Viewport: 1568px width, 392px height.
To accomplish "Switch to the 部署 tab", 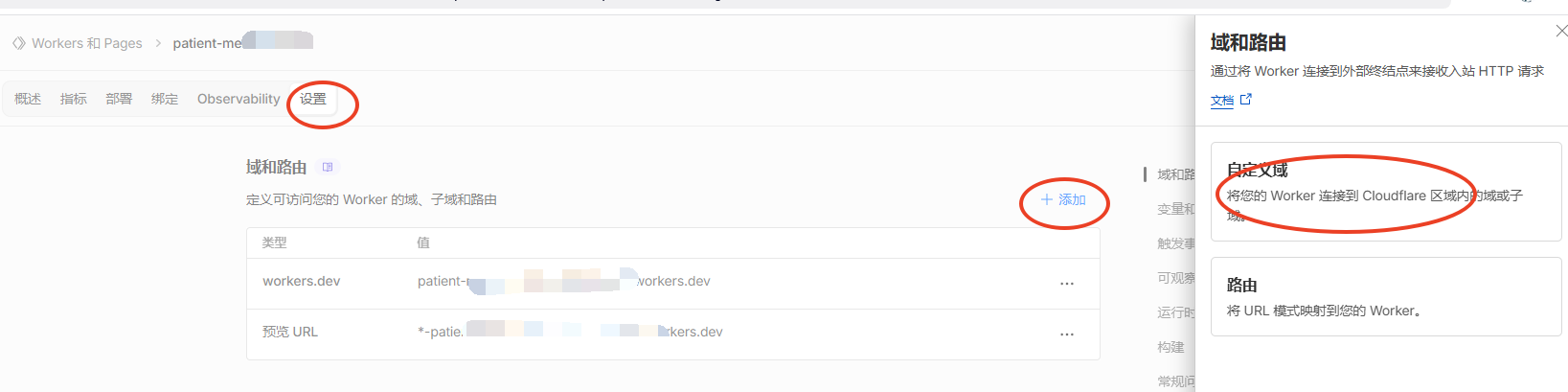I will pyautogui.click(x=119, y=99).
